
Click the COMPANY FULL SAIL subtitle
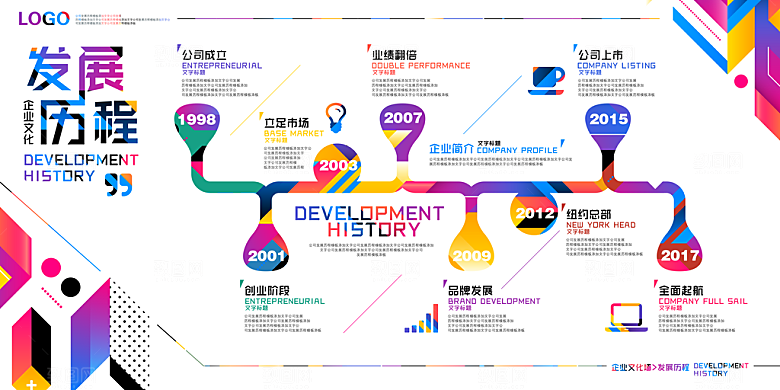pos(703,301)
